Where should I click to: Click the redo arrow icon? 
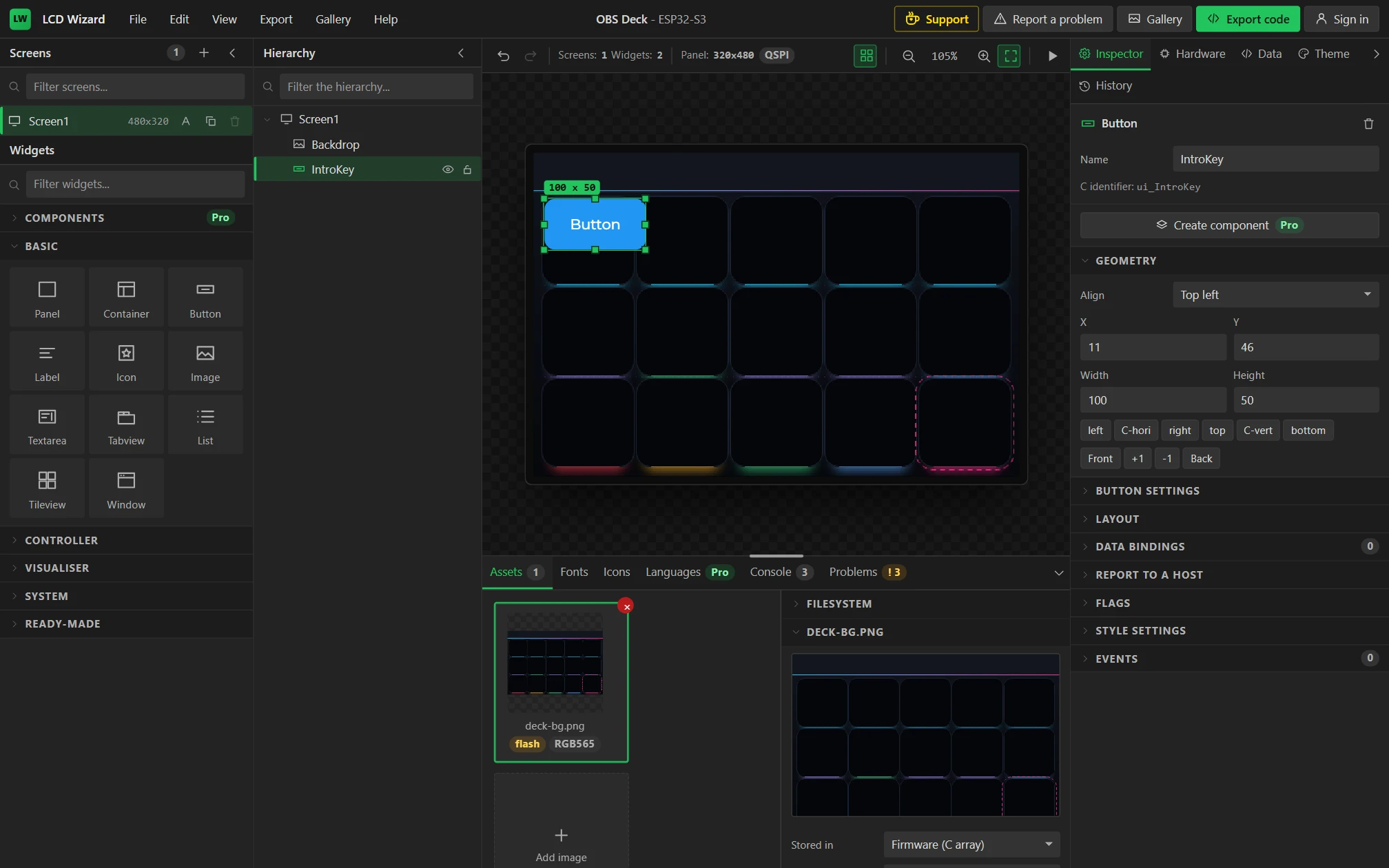(x=530, y=56)
